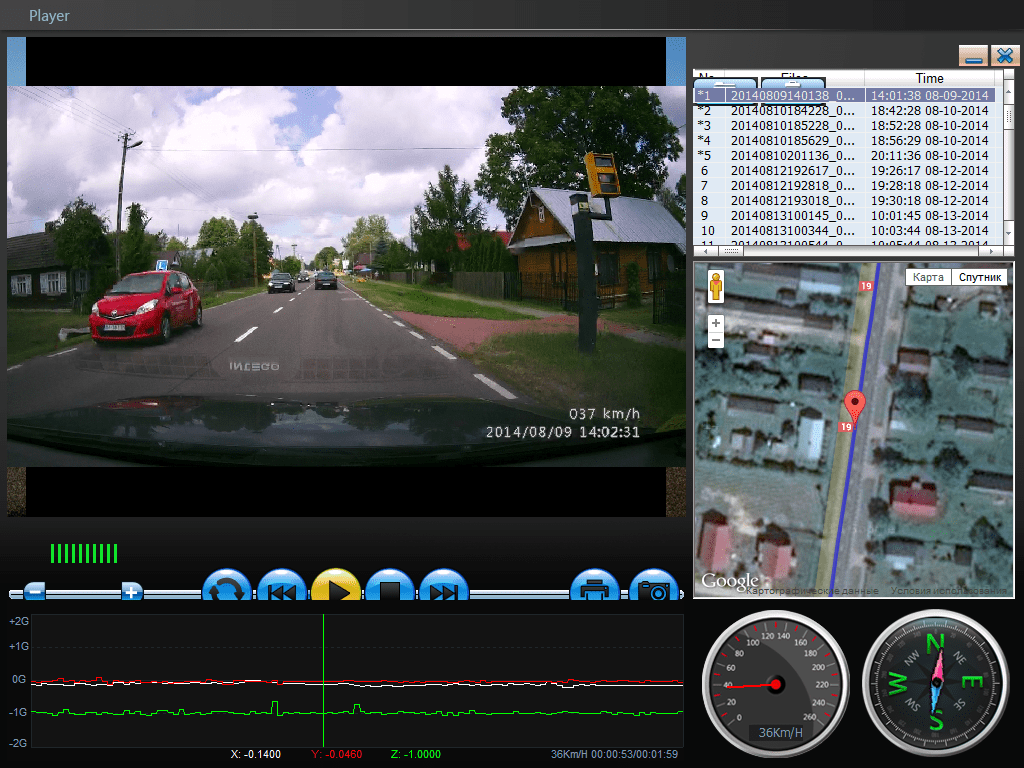Zoom out on the map
Viewport: 1024px width, 768px height.
pyautogui.click(x=716, y=341)
